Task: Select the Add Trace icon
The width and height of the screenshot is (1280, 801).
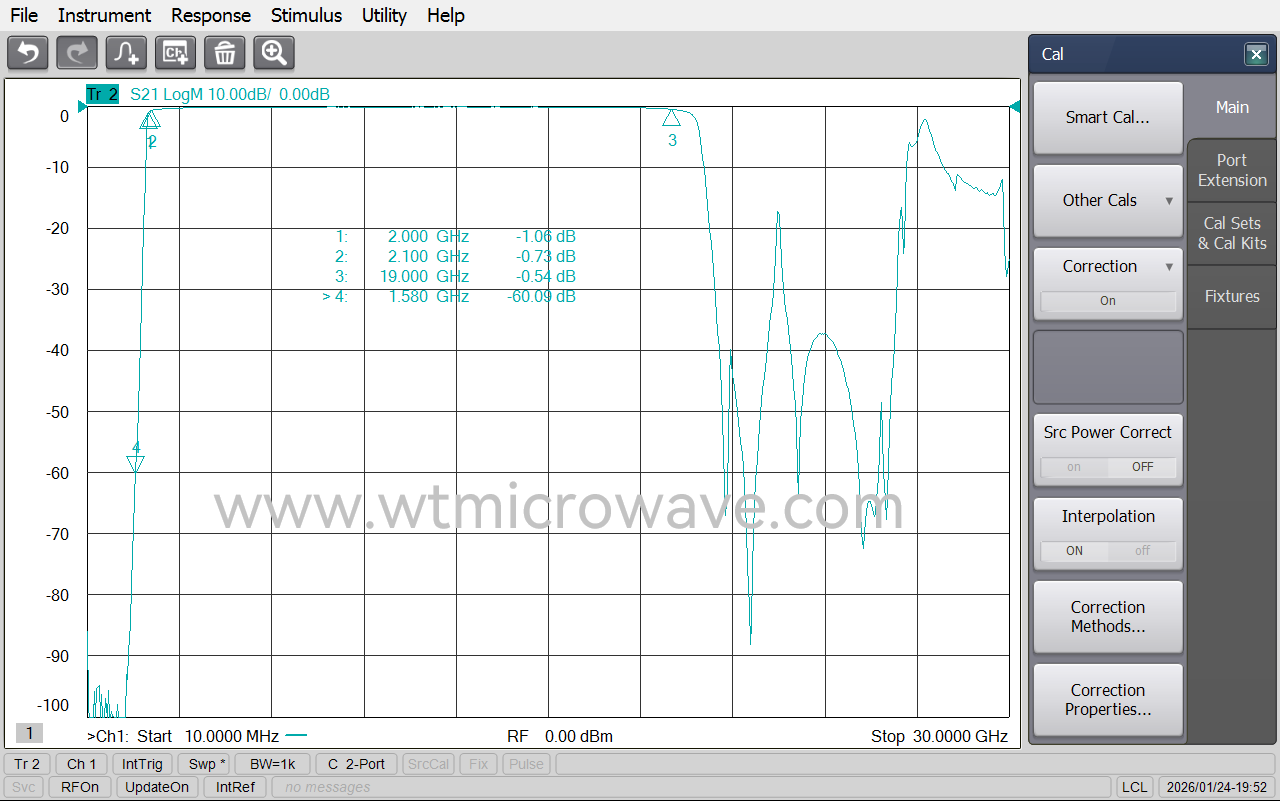Action: pos(125,53)
